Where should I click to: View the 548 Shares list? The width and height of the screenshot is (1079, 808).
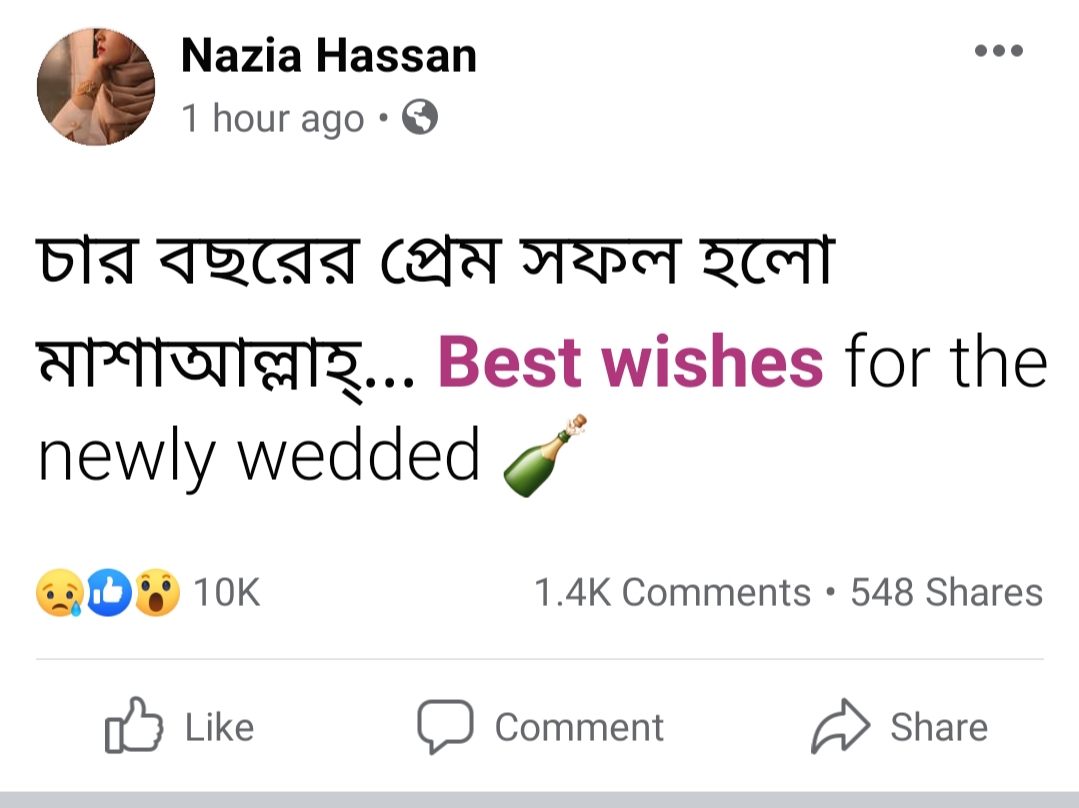click(x=946, y=593)
